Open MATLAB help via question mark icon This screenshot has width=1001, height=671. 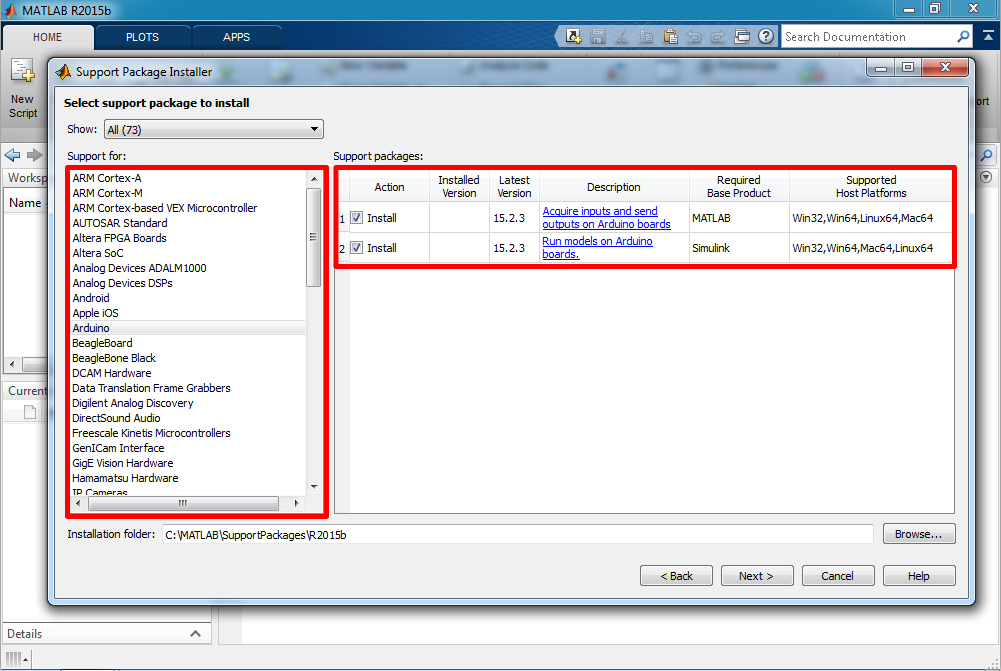click(x=766, y=36)
